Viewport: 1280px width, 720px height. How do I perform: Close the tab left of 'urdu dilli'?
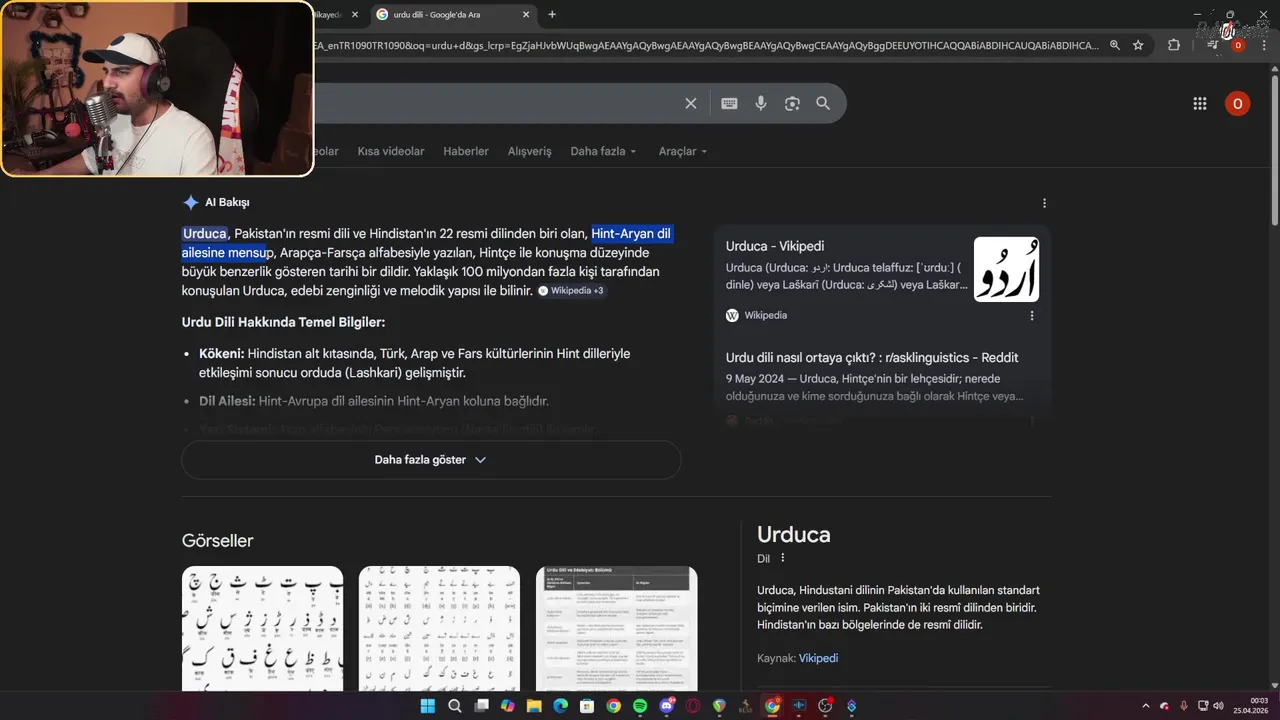354,14
